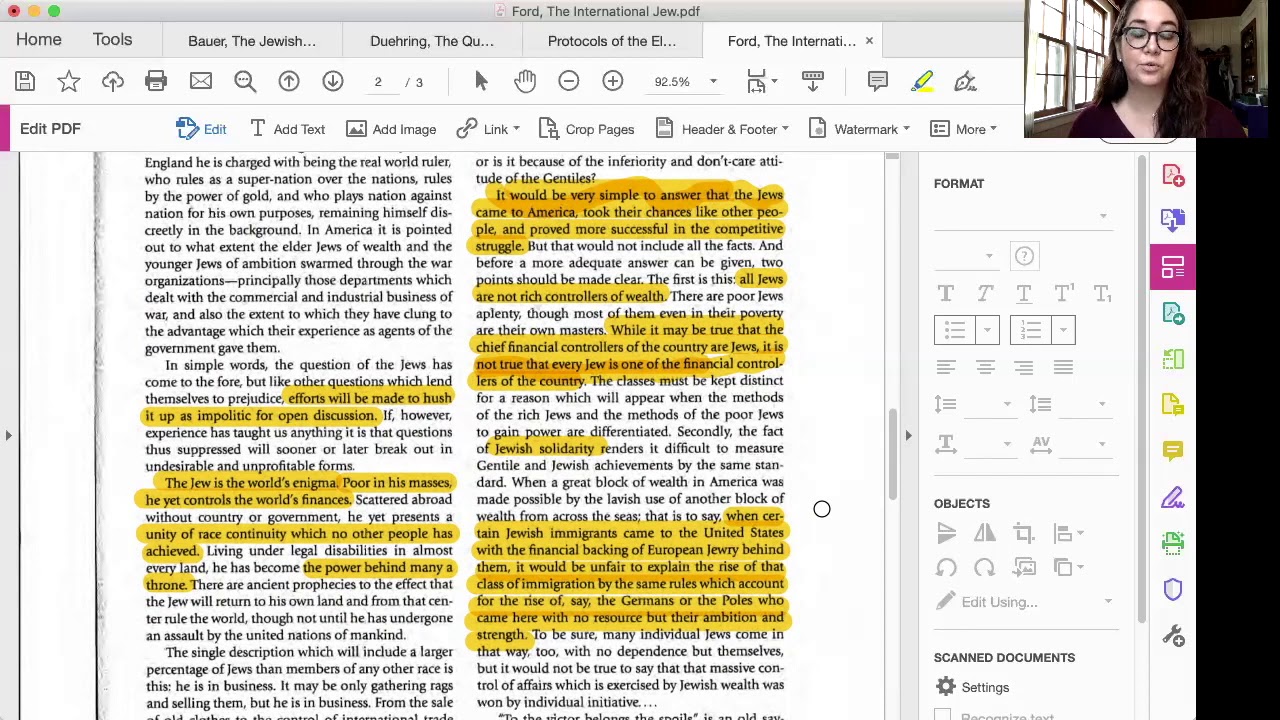Click the Crop image icon under Objects
The height and width of the screenshot is (720, 1280).
click(x=1023, y=534)
